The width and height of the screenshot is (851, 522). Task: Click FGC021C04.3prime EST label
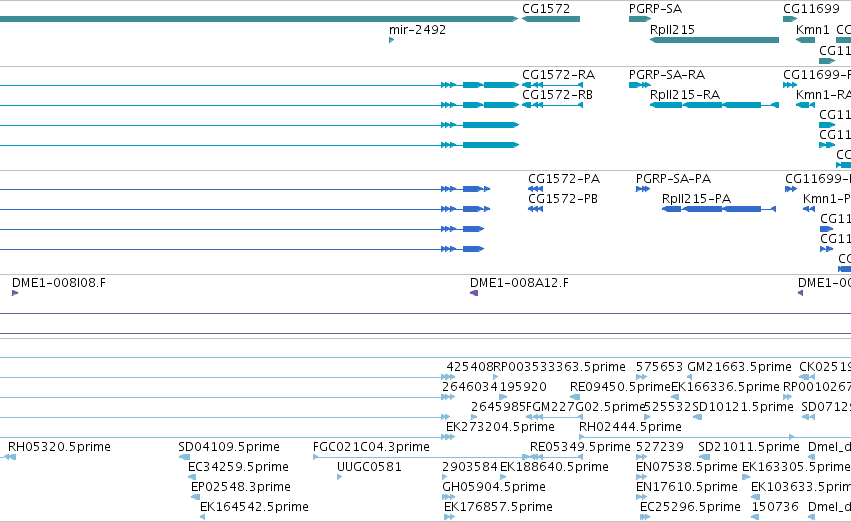371,447
